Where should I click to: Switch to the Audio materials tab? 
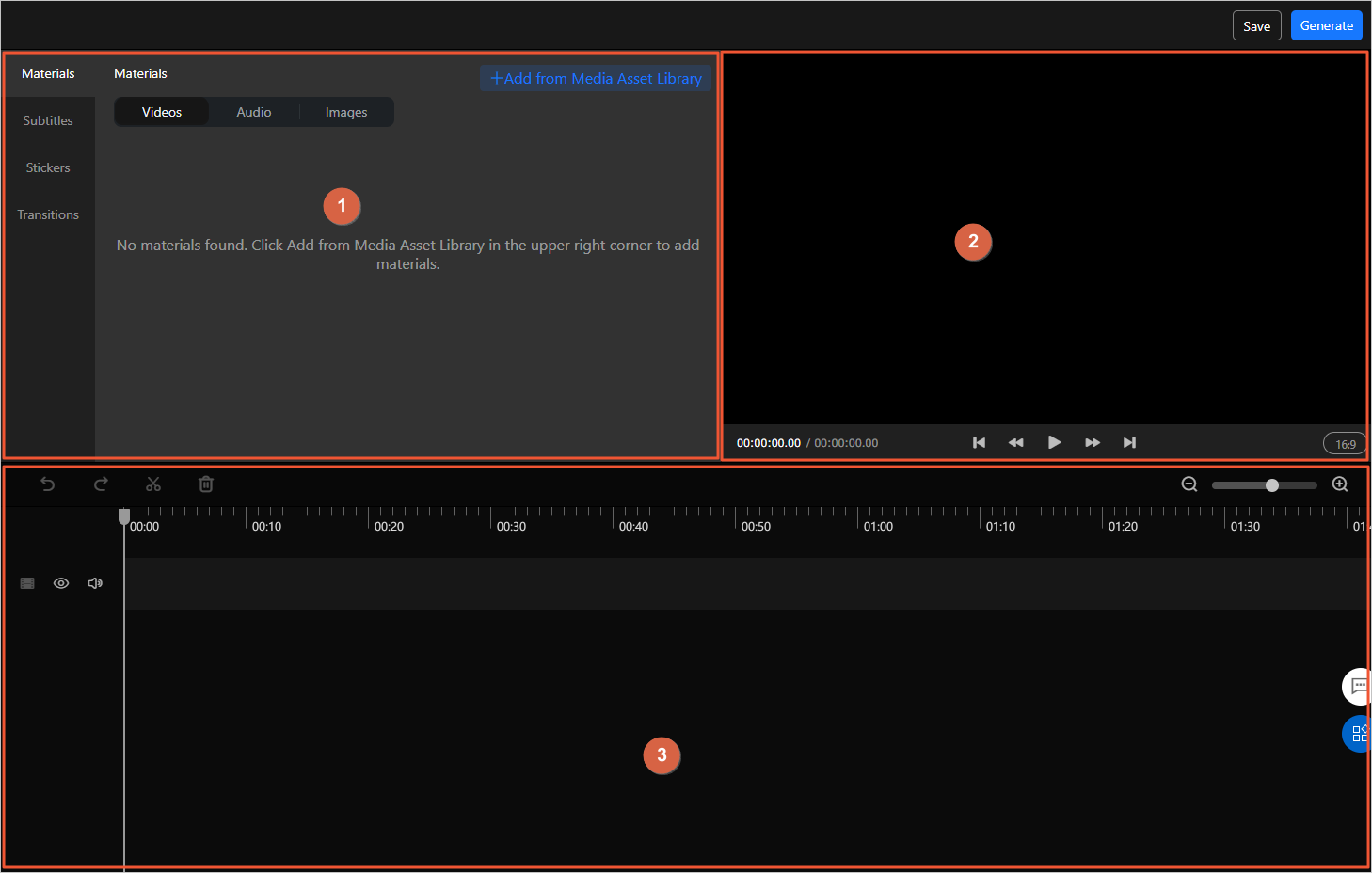pyautogui.click(x=254, y=112)
